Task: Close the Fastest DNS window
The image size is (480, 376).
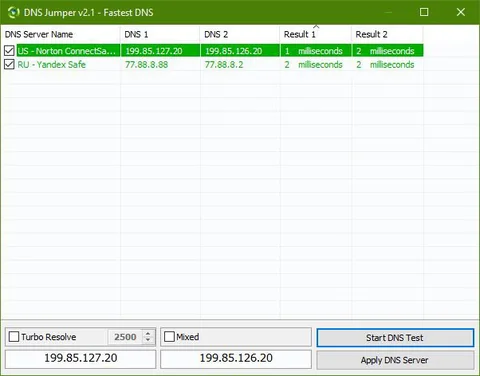Action: pyautogui.click(x=461, y=12)
